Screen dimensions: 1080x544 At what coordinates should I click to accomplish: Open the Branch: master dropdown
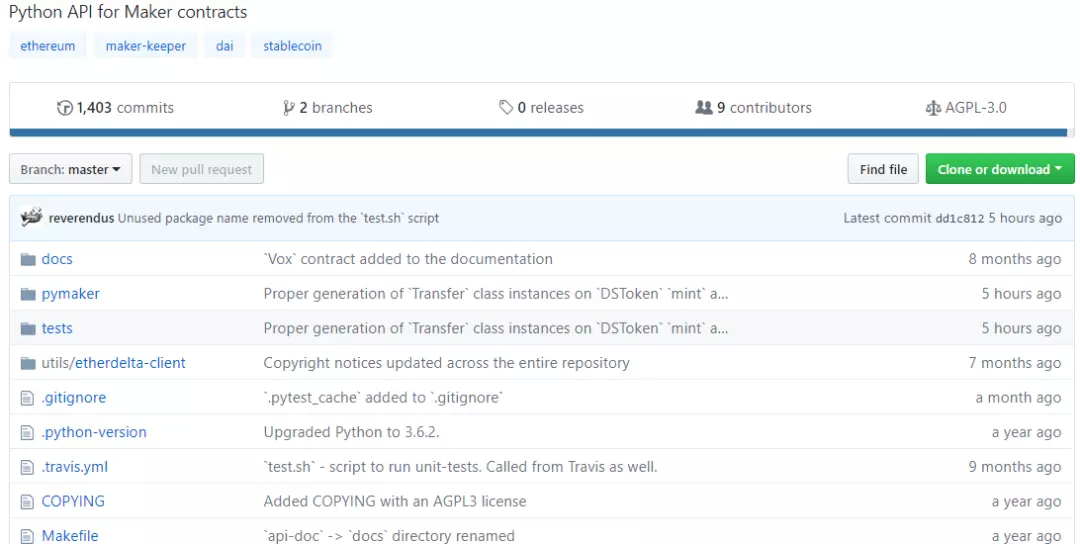pyautogui.click(x=70, y=169)
